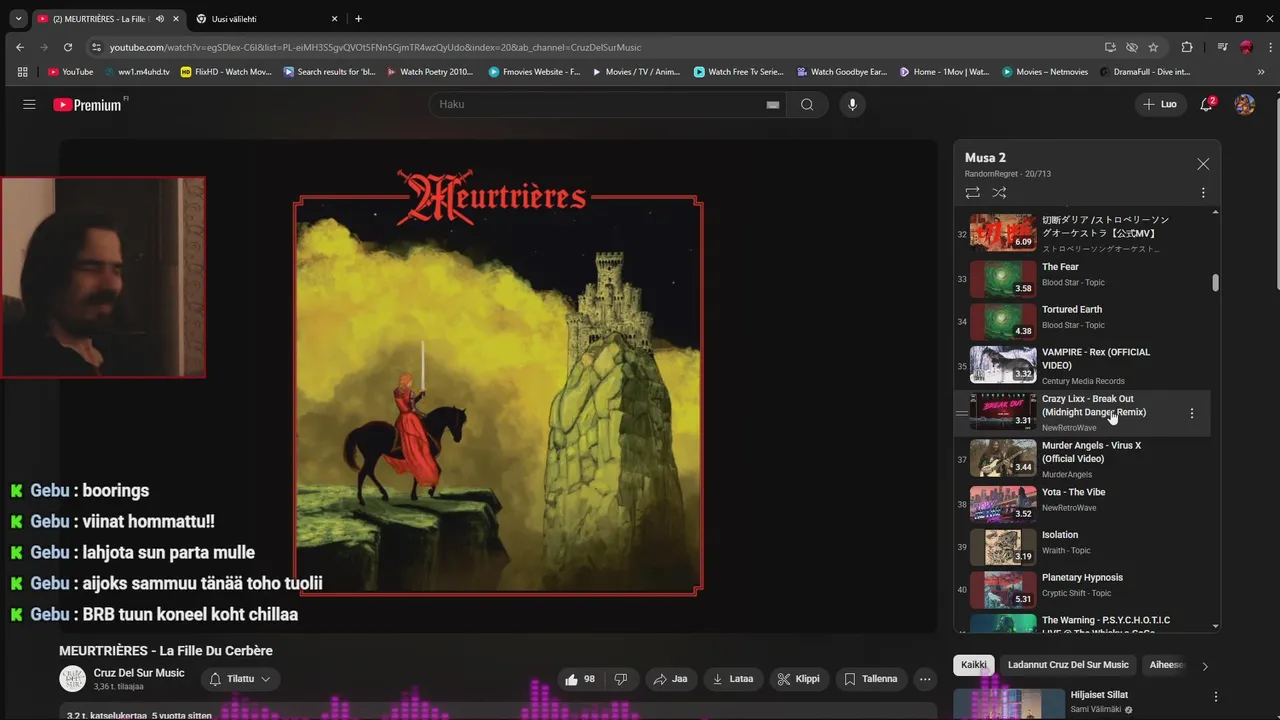Show more bookmarks with the double chevron

pos(1260,72)
